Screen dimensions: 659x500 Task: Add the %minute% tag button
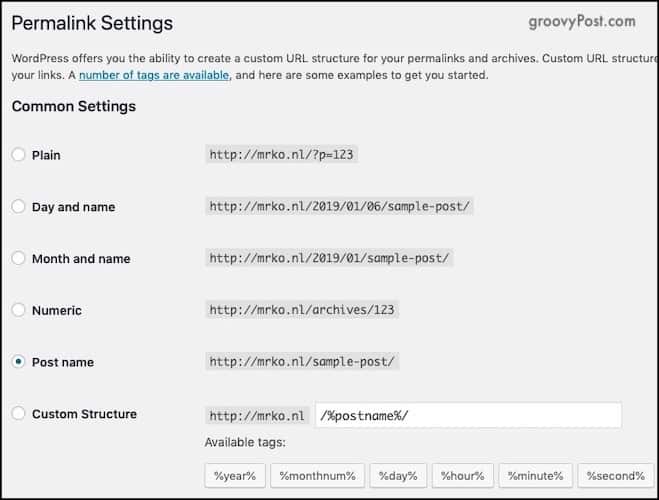coord(535,476)
